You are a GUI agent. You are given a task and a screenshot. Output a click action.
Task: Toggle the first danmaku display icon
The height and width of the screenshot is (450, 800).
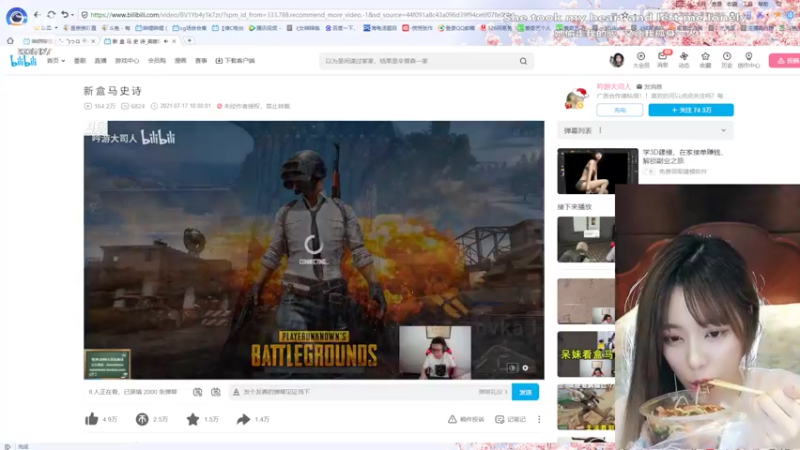(x=197, y=392)
